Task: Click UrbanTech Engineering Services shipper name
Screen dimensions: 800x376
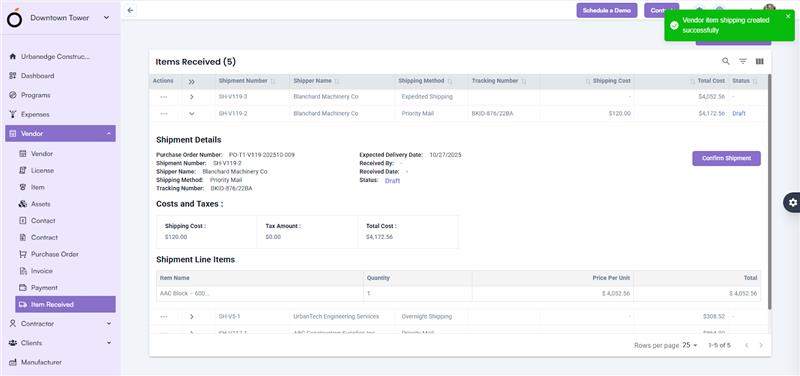Action: (x=336, y=317)
